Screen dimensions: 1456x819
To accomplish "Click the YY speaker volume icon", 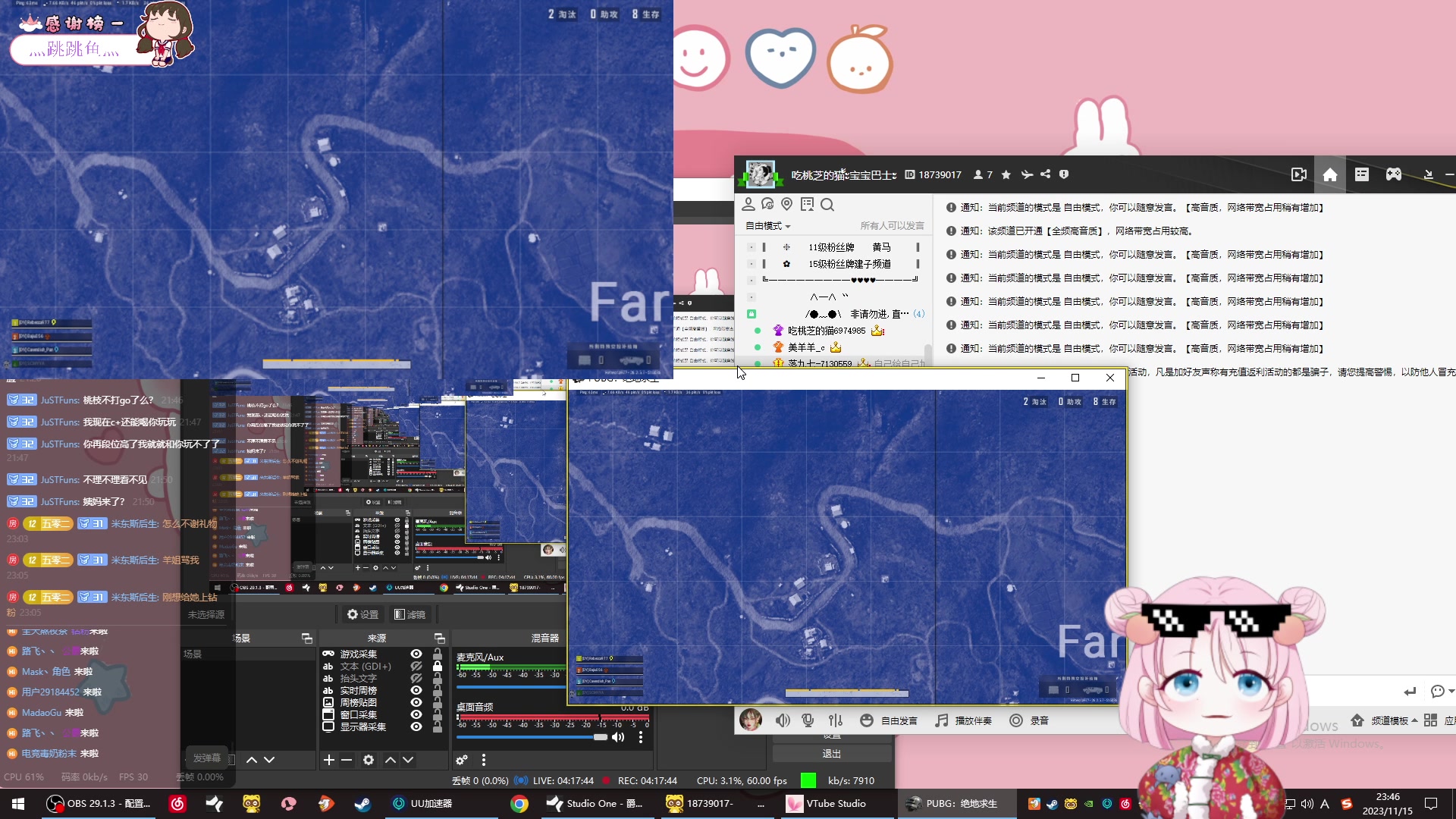I will [783, 720].
